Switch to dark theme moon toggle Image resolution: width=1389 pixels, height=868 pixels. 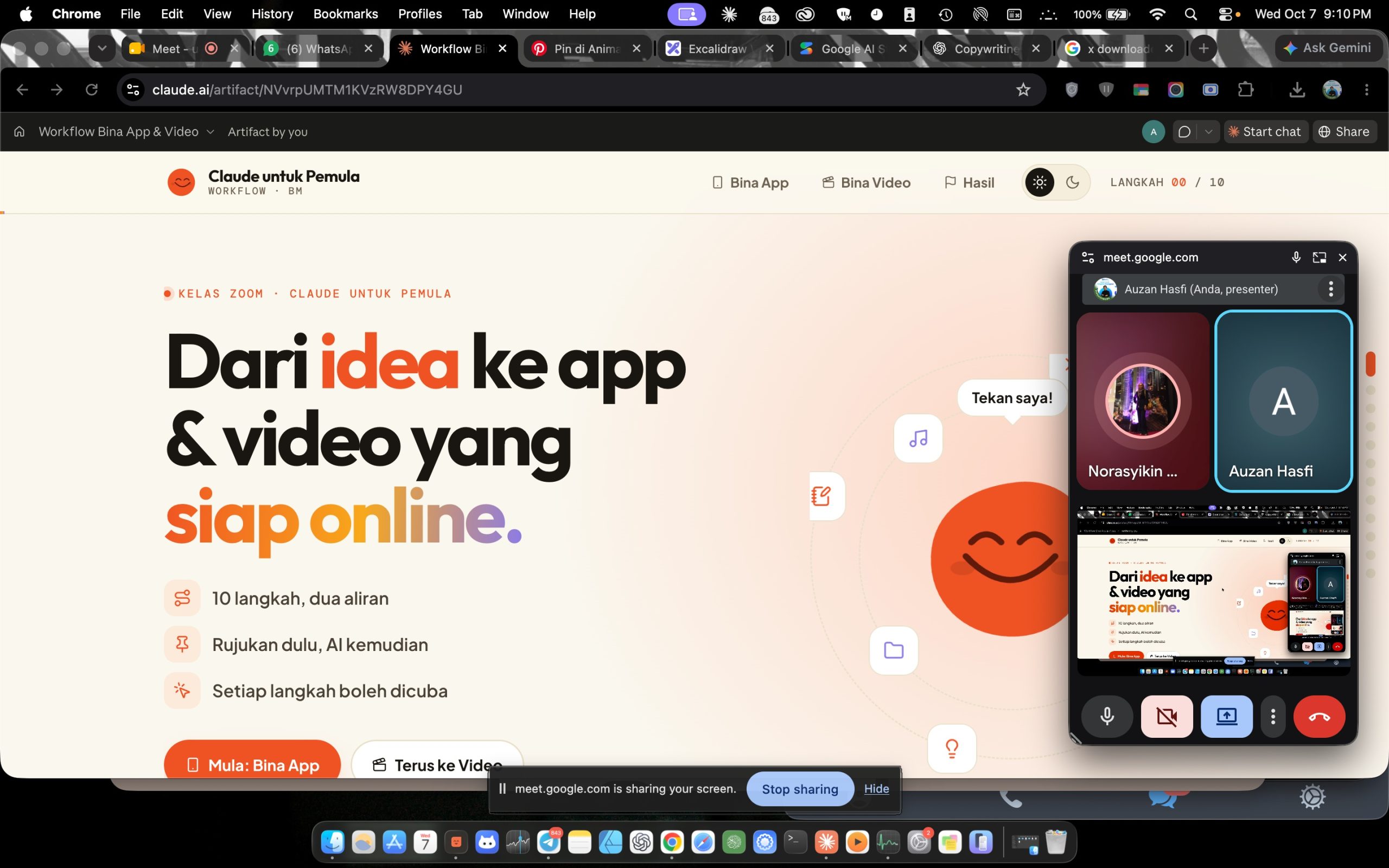(x=1072, y=183)
